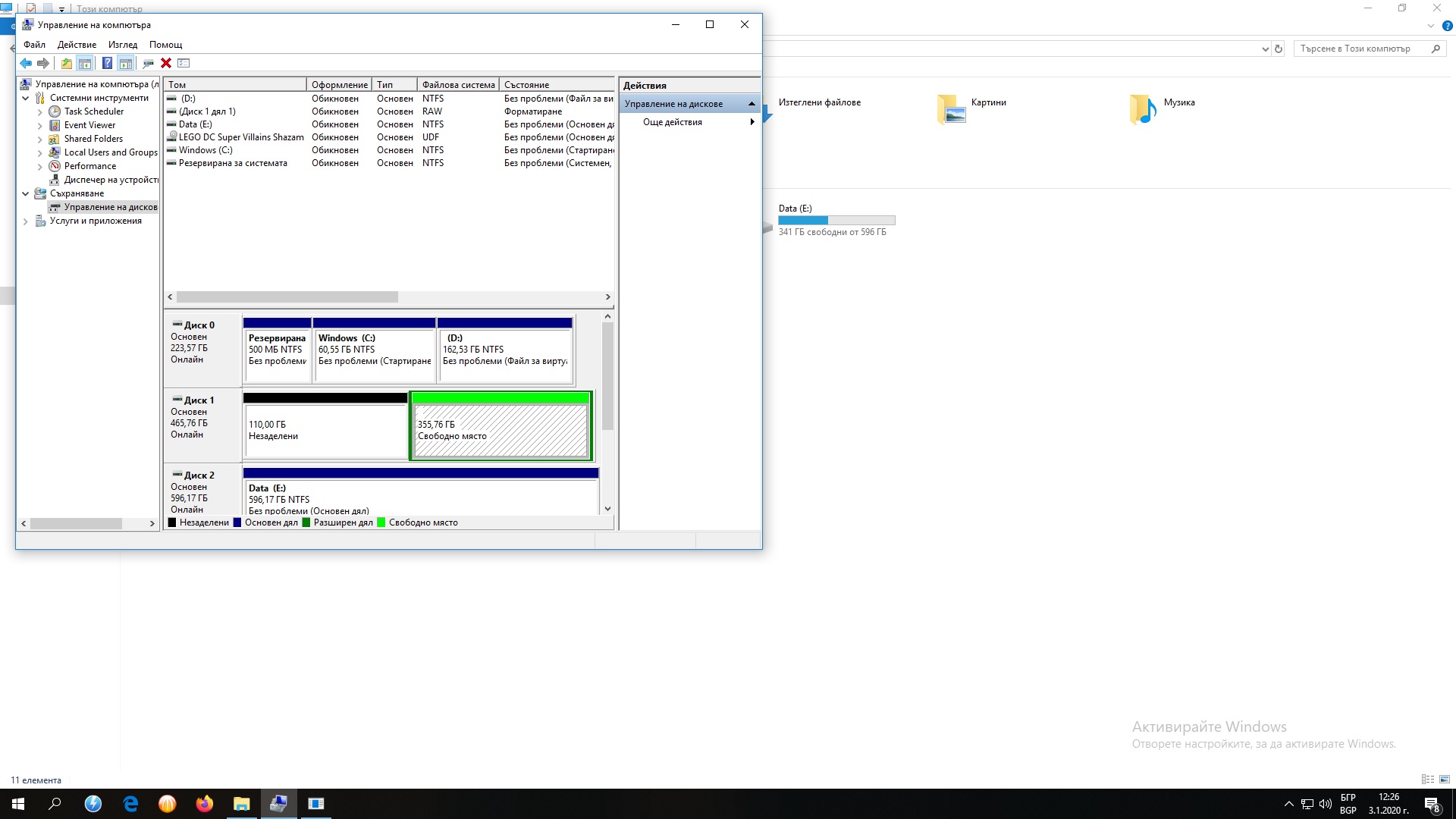Click Още действия in Actions pane
1456x819 pixels.
click(672, 122)
